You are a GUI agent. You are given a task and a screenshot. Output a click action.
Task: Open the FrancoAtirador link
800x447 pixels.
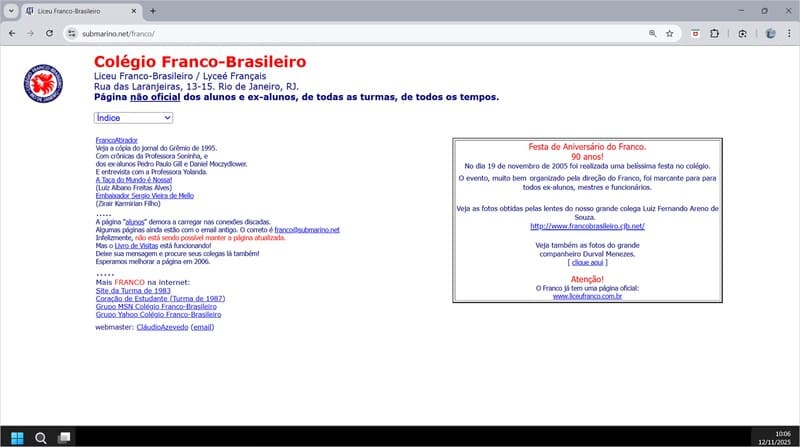(116, 140)
